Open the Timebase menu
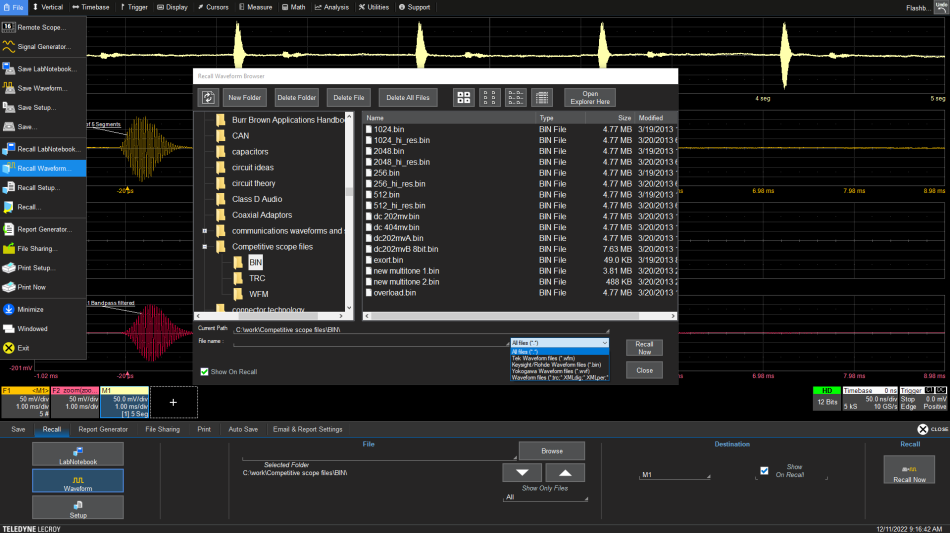The width and height of the screenshot is (950, 533). pos(91,7)
